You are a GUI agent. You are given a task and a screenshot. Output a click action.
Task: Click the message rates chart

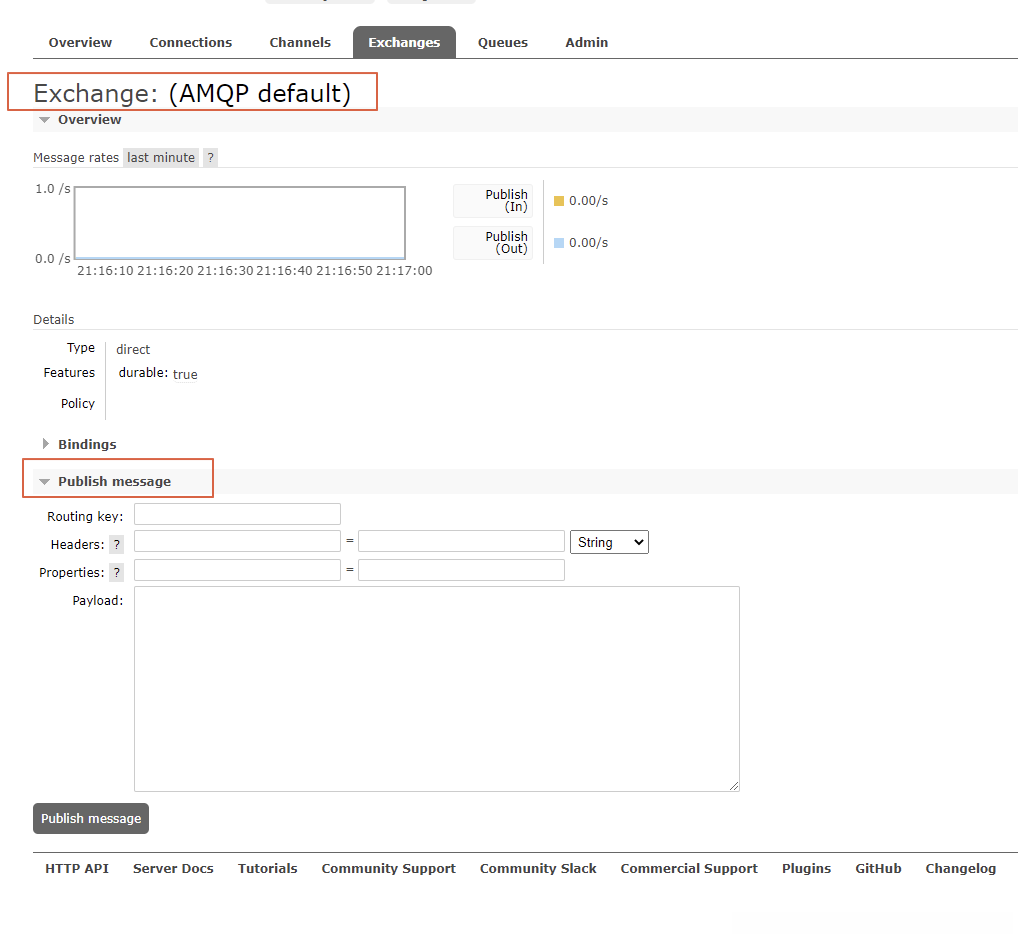(x=240, y=223)
